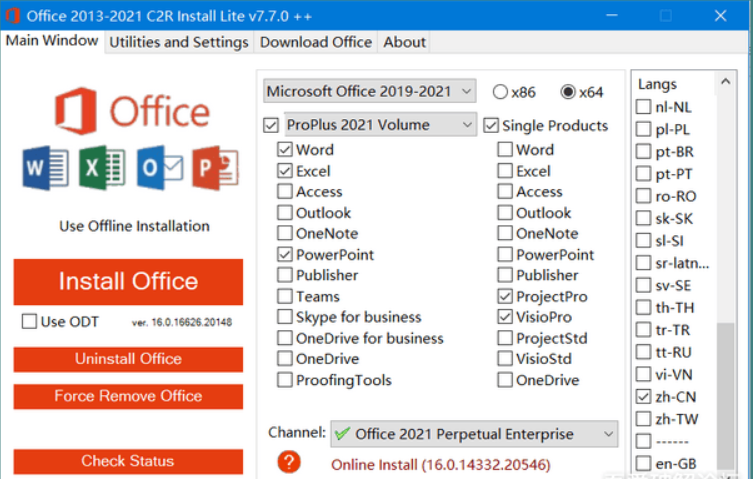Click the Use Offline Installation label
This screenshot has width=753, height=479.
(134, 226)
